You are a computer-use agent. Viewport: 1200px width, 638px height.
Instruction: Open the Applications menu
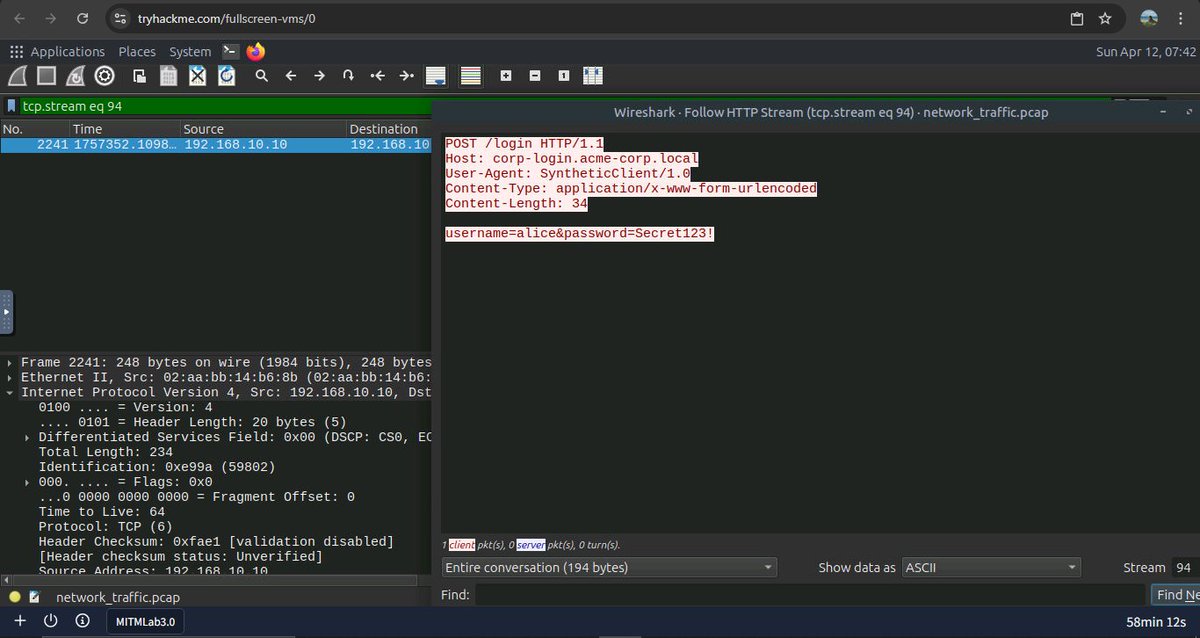67,51
